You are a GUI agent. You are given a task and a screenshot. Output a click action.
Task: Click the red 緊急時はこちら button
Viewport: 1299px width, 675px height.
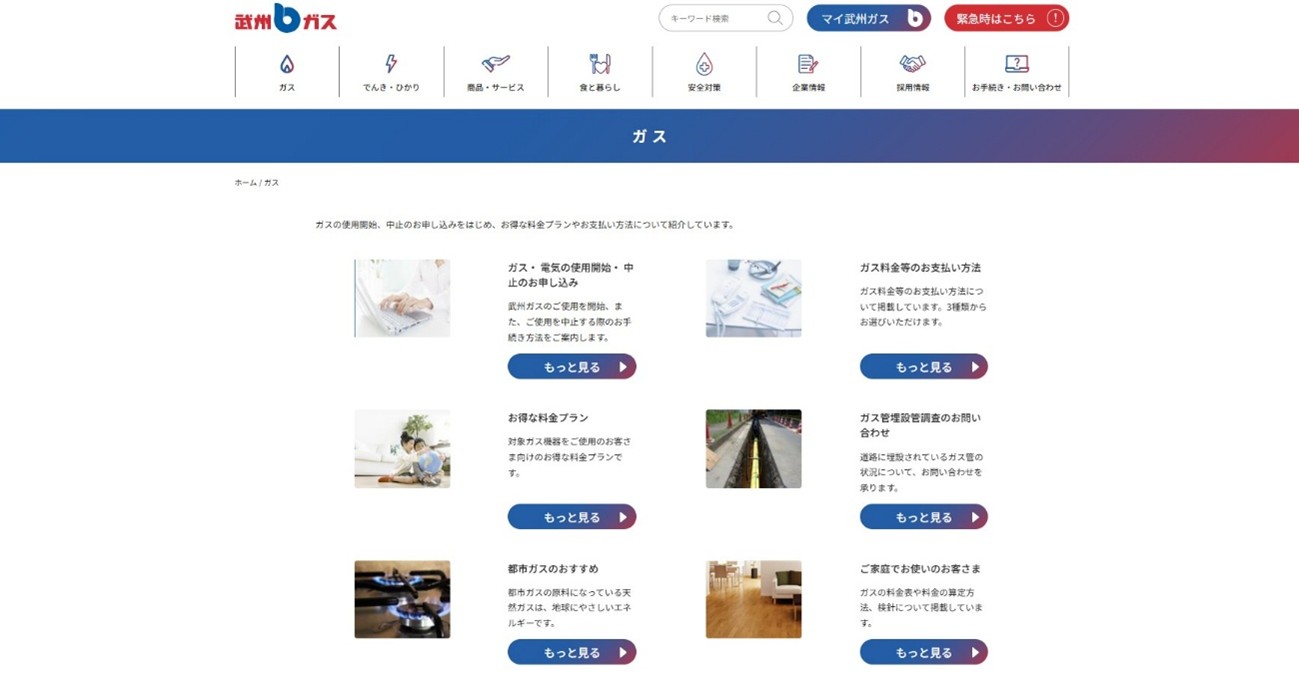tap(1006, 18)
